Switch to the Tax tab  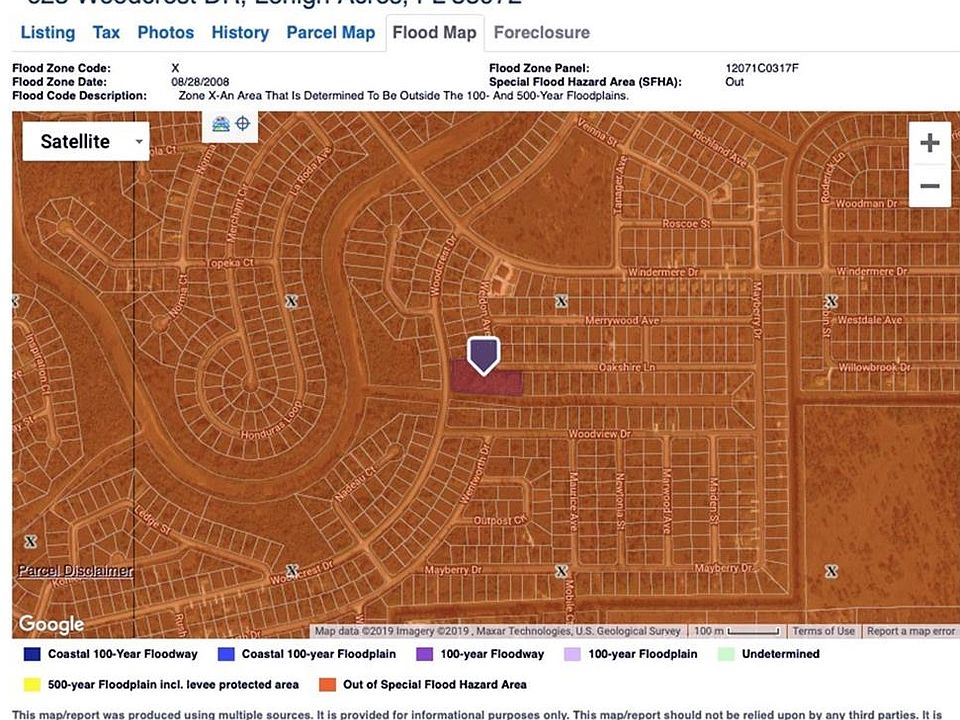[x=106, y=32]
